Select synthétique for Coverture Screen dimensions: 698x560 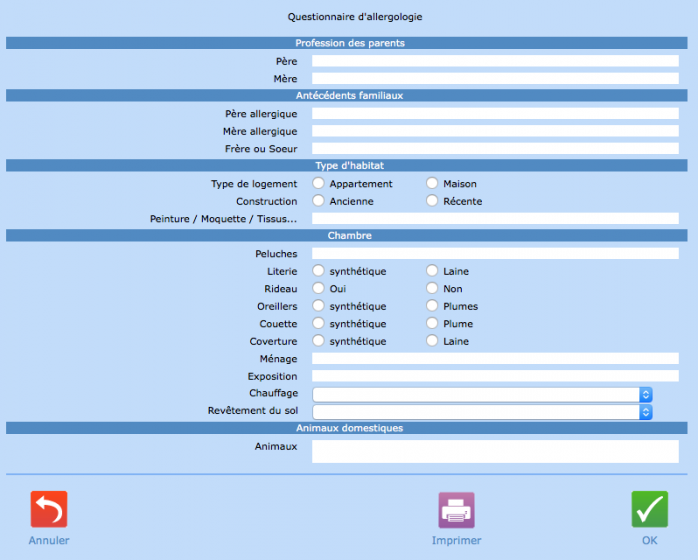point(318,341)
